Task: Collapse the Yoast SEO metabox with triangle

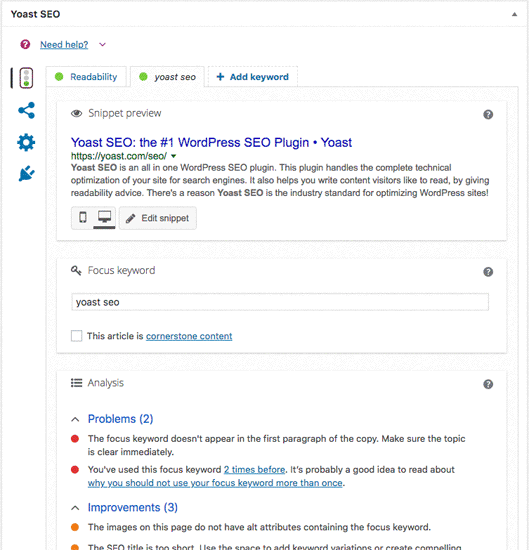Action: pos(514,14)
